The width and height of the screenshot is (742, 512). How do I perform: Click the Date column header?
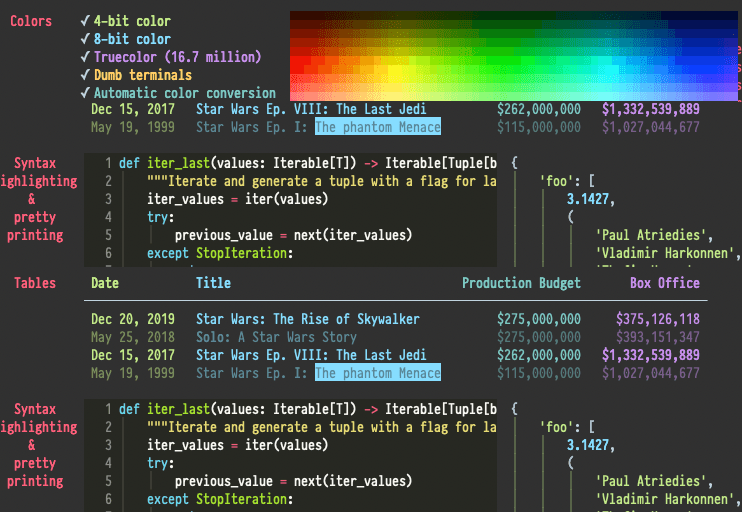point(105,283)
